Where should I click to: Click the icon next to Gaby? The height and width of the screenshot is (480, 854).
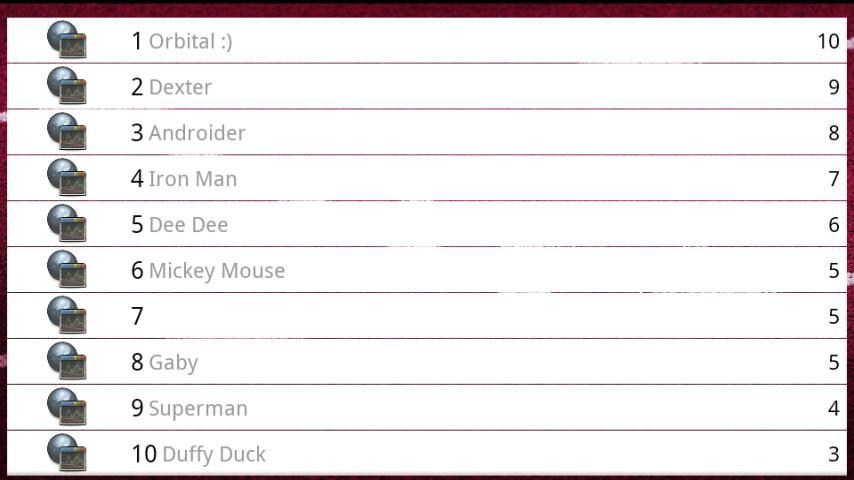click(67, 362)
